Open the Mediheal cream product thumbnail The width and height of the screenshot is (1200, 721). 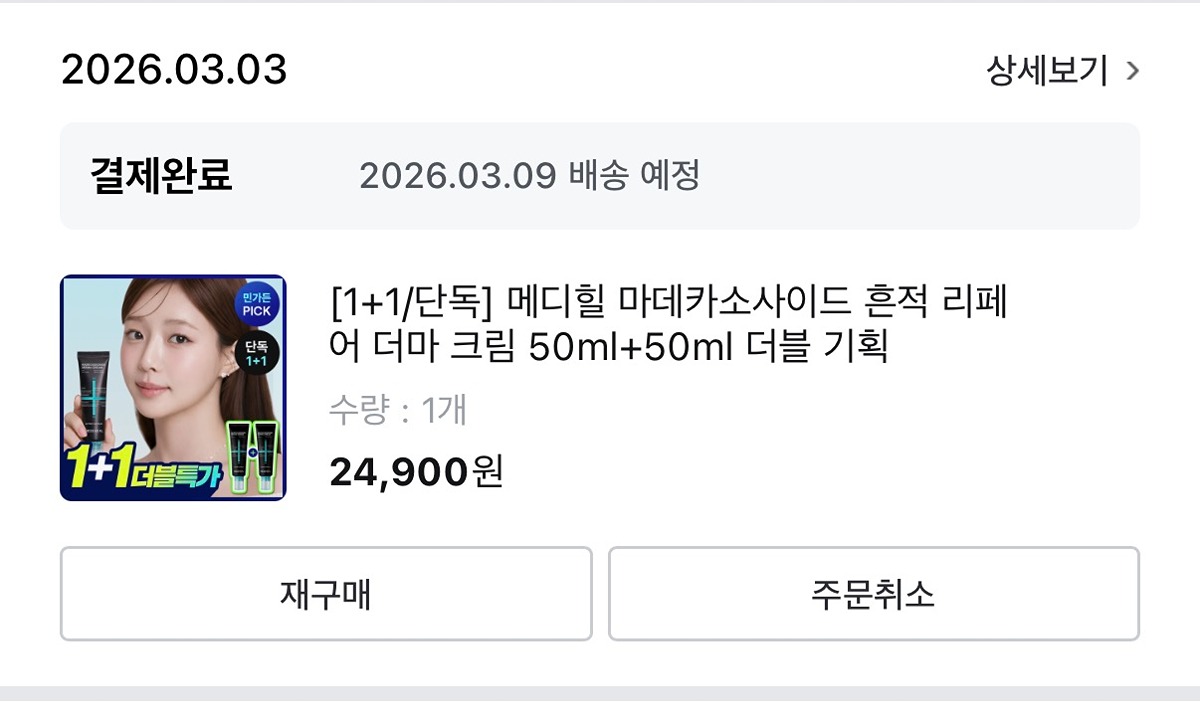pos(173,388)
